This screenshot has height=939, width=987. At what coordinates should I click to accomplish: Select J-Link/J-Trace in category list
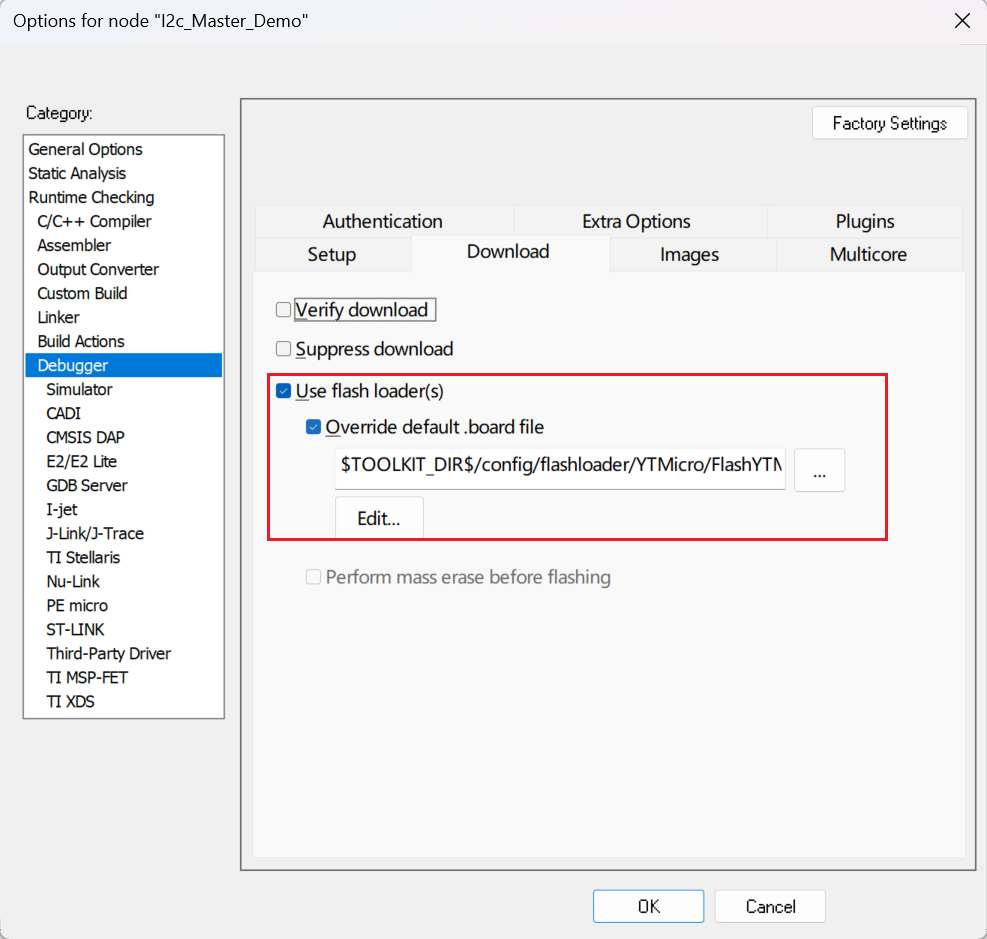point(95,533)
